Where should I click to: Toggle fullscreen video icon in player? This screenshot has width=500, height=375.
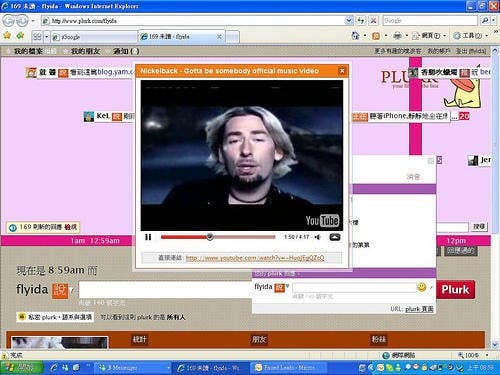tap(335, 237)
